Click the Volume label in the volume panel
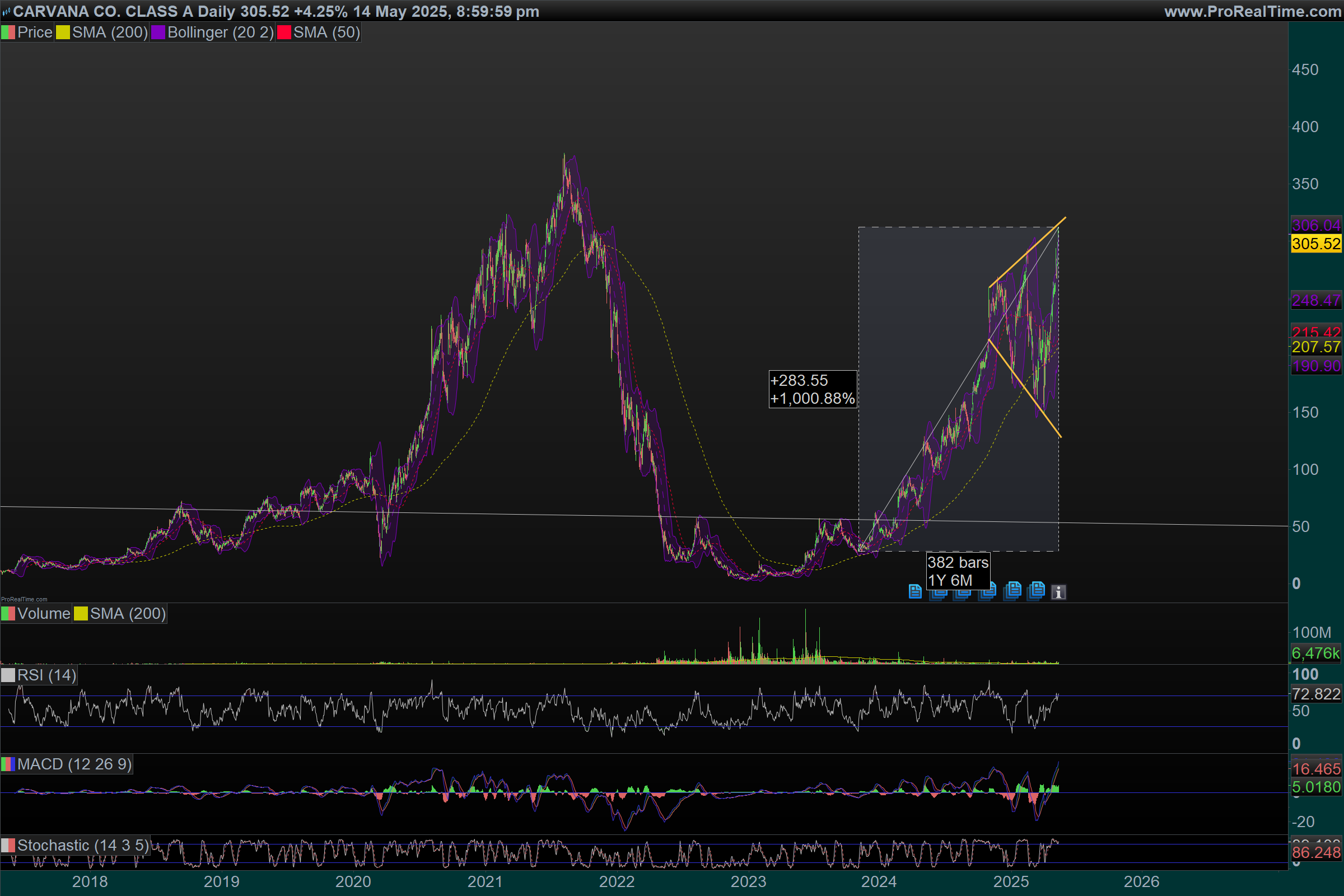 point(44,614)
